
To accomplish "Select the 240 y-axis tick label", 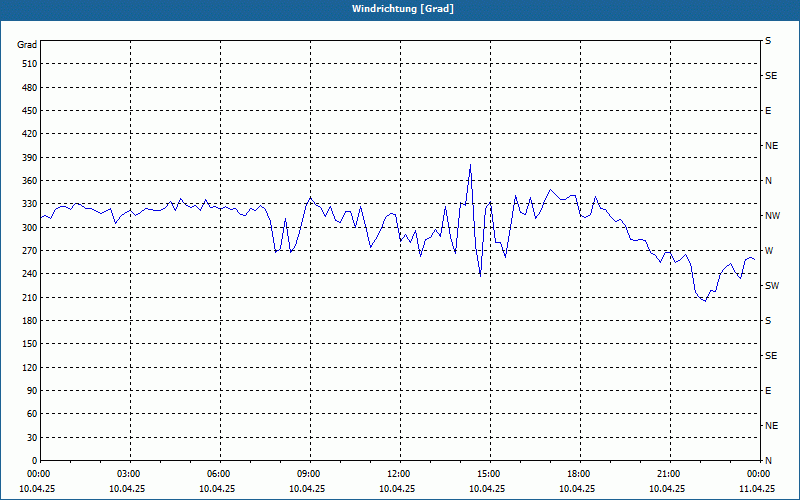I will click(x=29, y=274).
